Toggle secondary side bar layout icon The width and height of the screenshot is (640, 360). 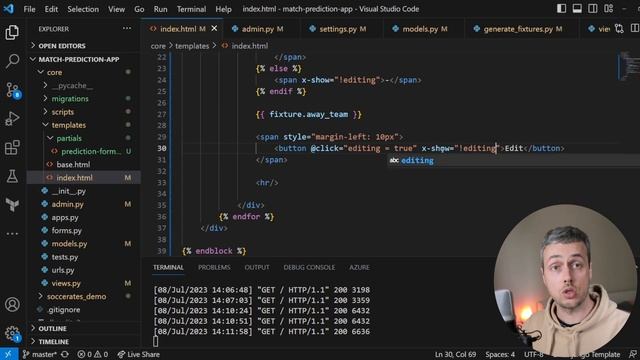tap(593, 9)
